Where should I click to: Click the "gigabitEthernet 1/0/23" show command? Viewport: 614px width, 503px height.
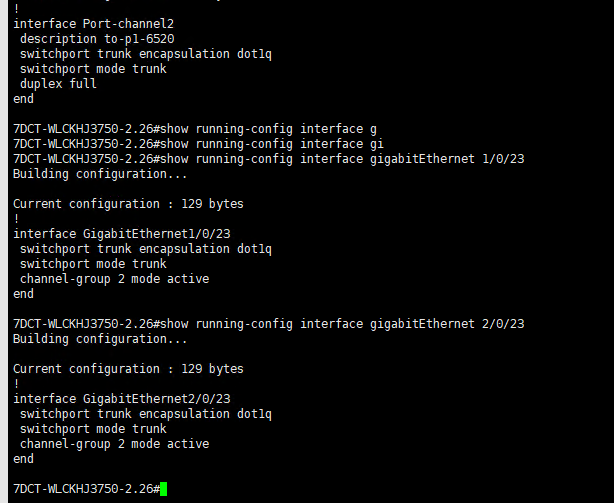point(268,159)
